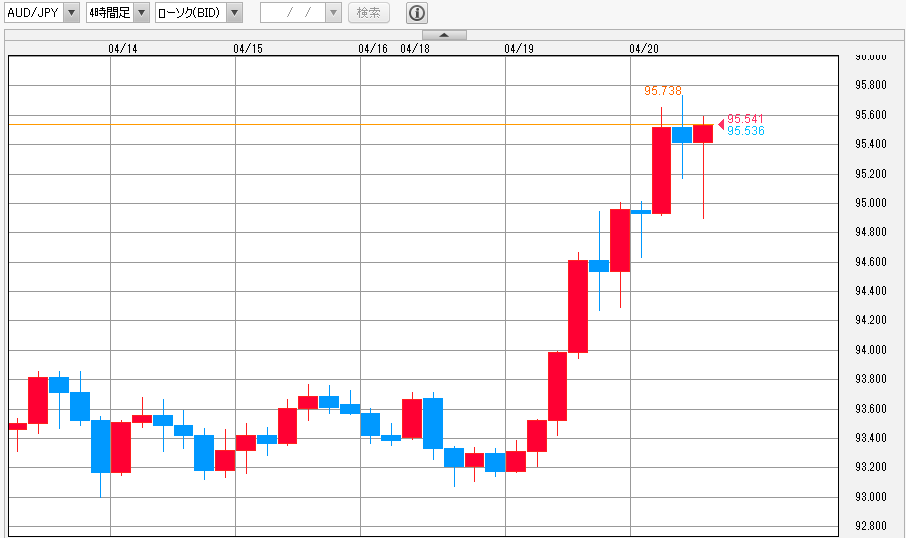Click the 04/15 date label
The width and height of the screenshot is (906, 538).
(248, 49)
